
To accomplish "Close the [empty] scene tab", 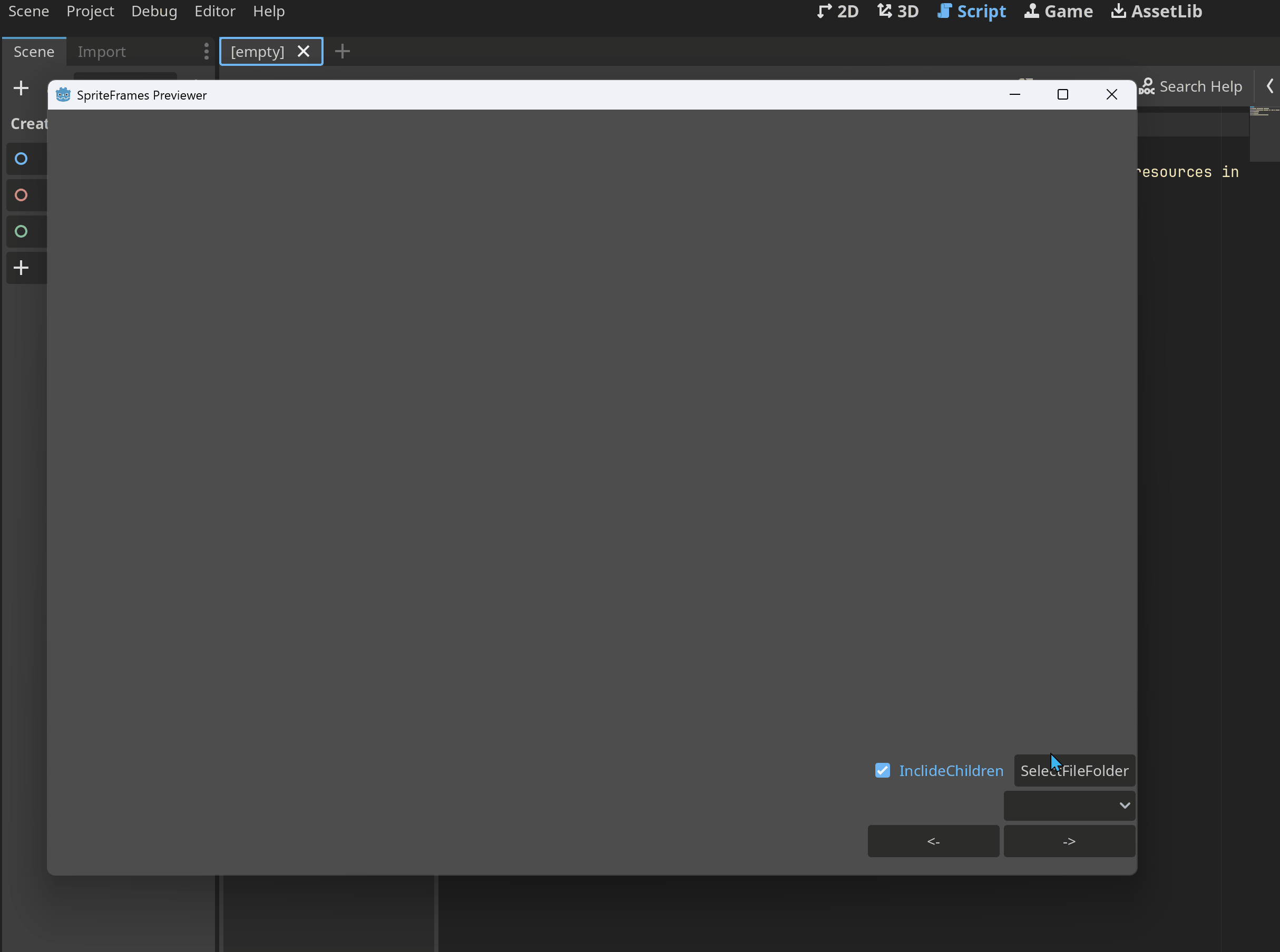I will (x=304, y=51).
